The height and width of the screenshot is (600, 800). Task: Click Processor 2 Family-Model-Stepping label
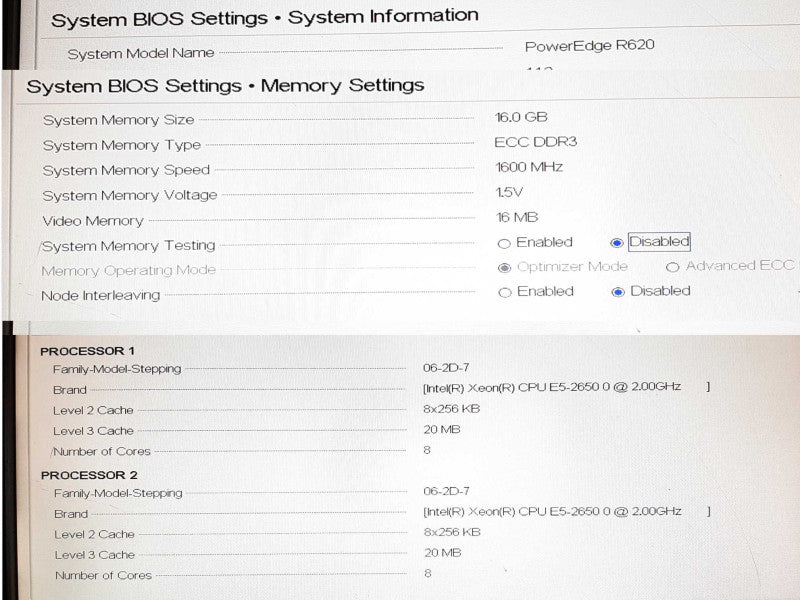(118, 493)
